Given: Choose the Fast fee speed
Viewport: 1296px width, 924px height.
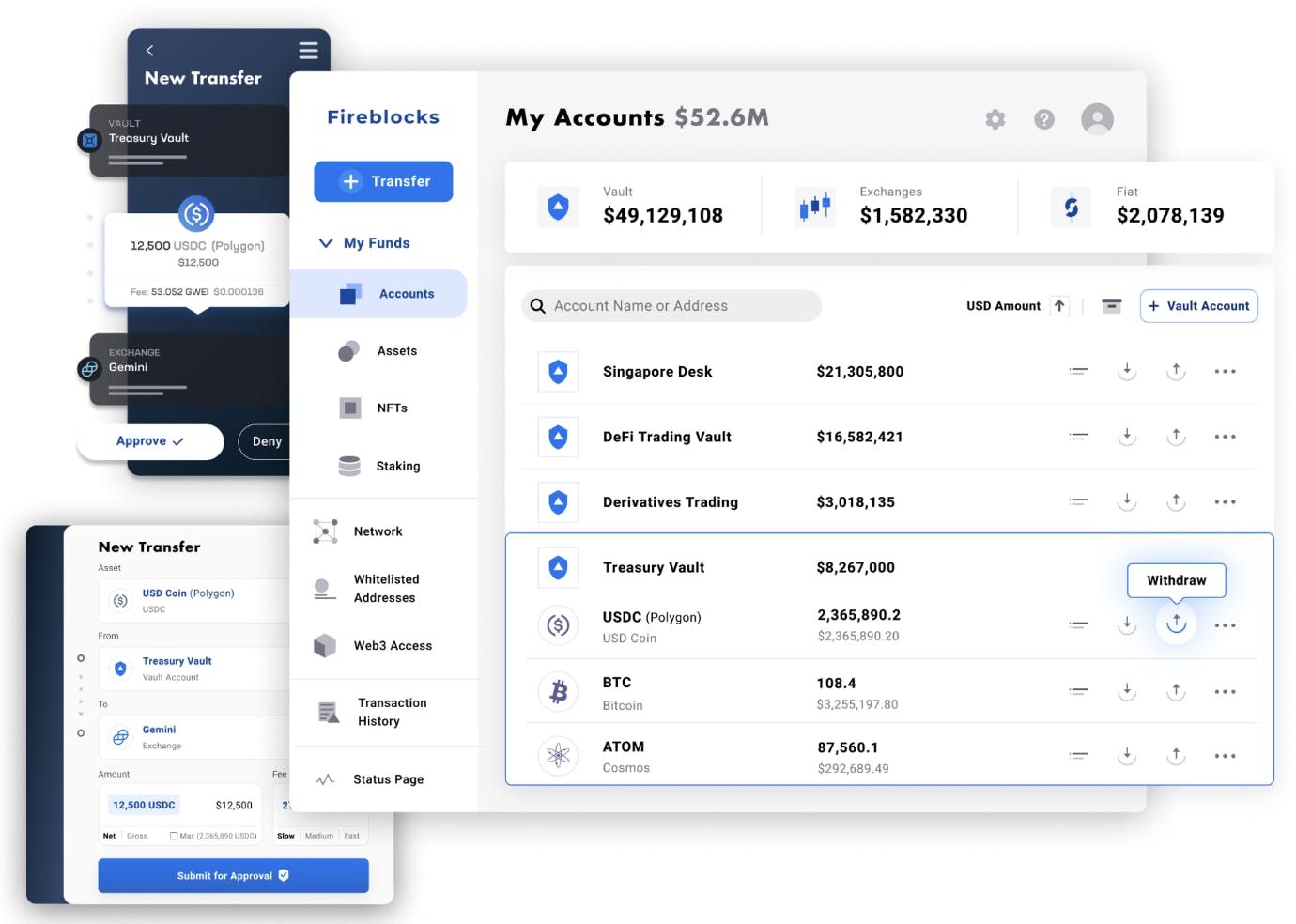Looking at the screenshot, I should [x=352, y=836].
